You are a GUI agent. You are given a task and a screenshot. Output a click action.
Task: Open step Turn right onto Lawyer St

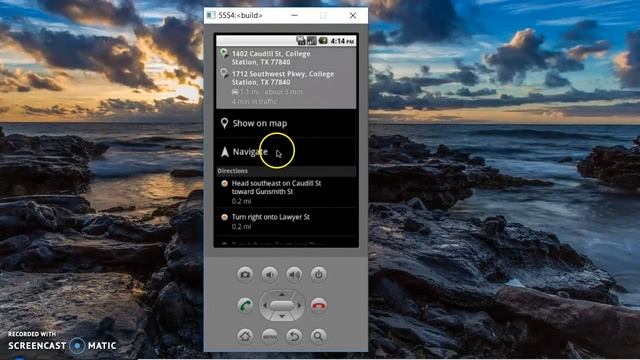tap(286, 221)
